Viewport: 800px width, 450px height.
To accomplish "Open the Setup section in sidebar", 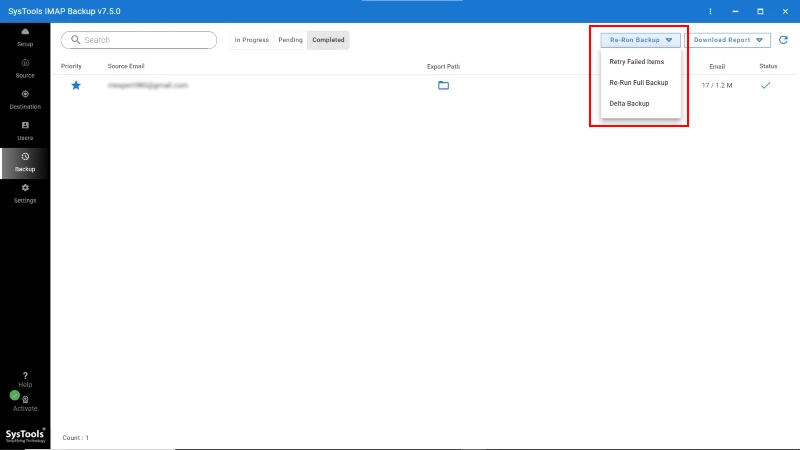I will [x=25, y=38].
